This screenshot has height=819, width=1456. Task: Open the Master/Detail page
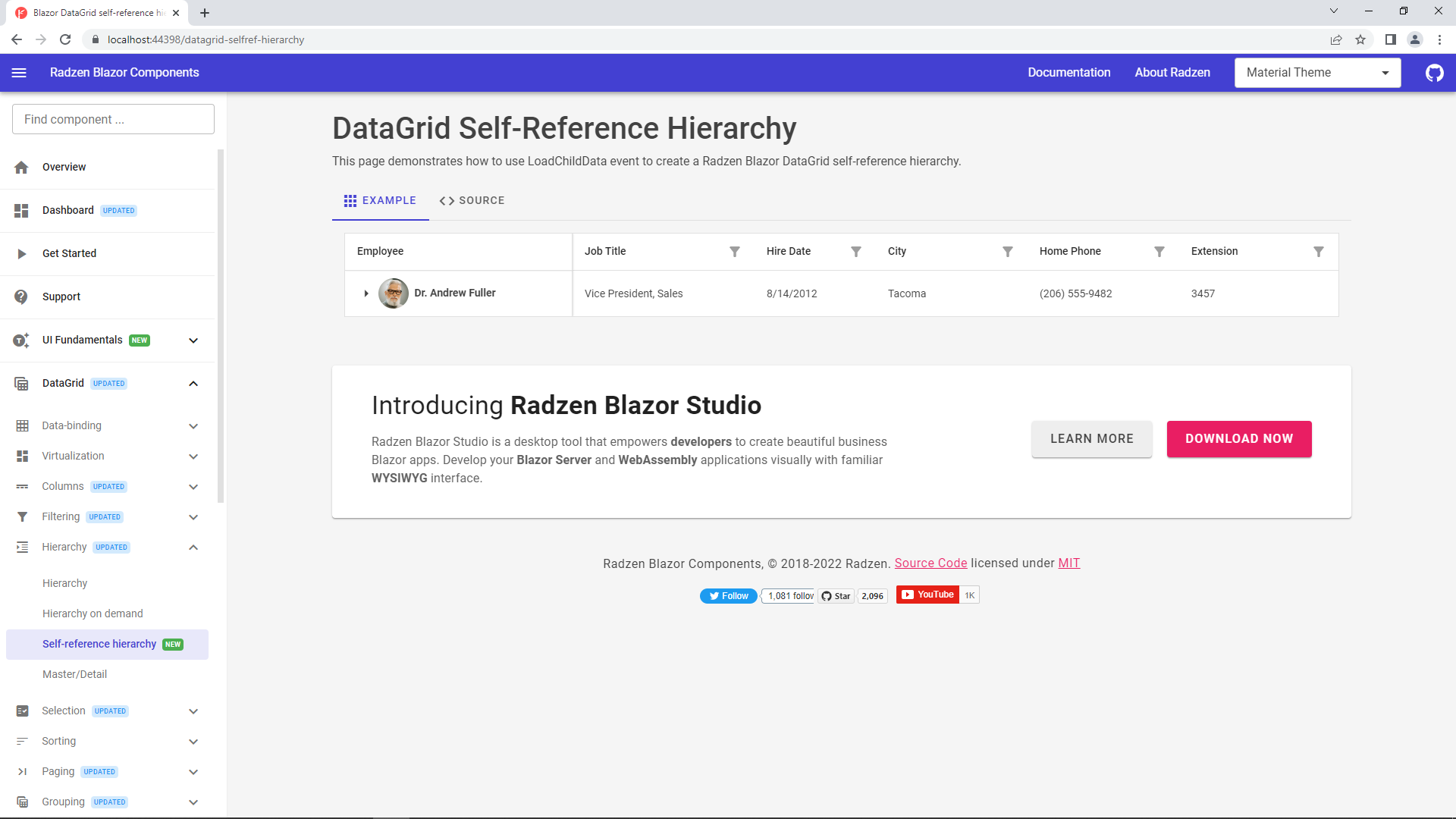74,675
